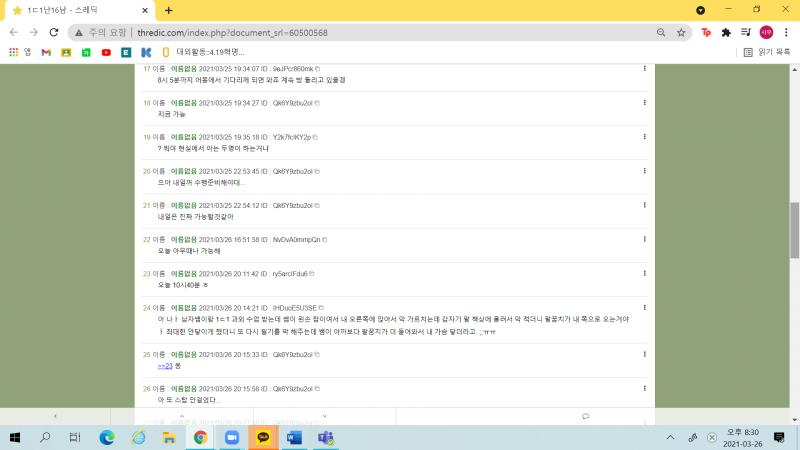Open the red Tp extension
The image size is (800, 450).
706,33
